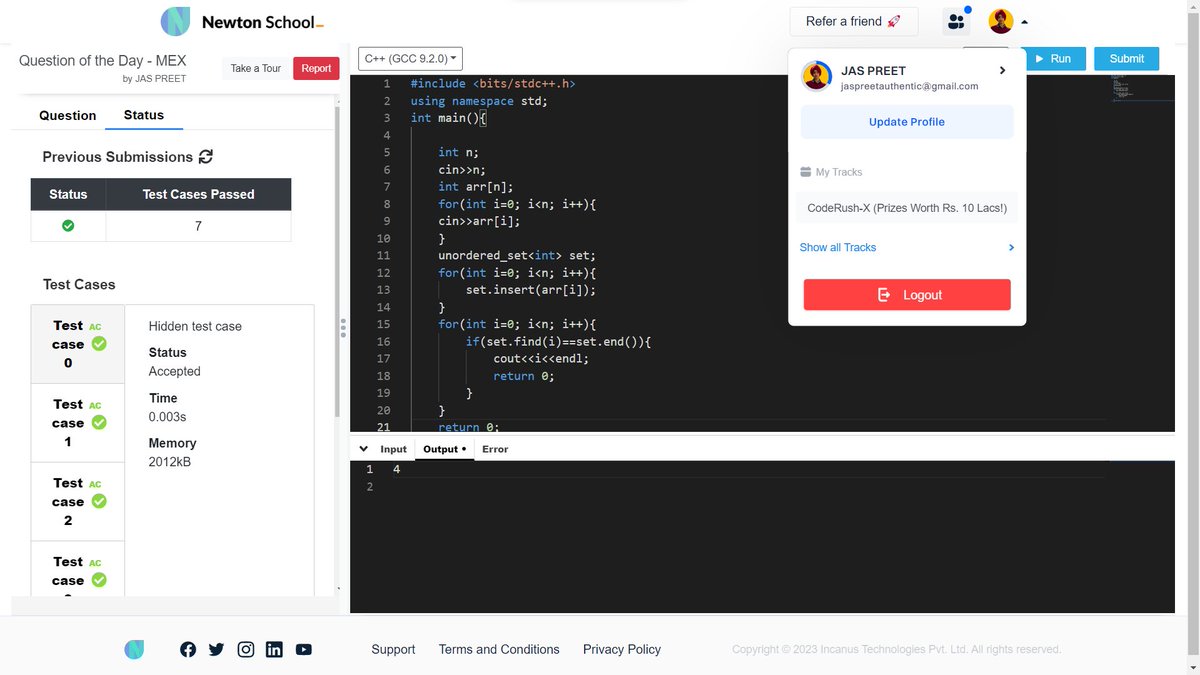Refresh Previous Submissions with the reload icon
The width and height of the screenshot is (1200, 675).
[206, 157]
